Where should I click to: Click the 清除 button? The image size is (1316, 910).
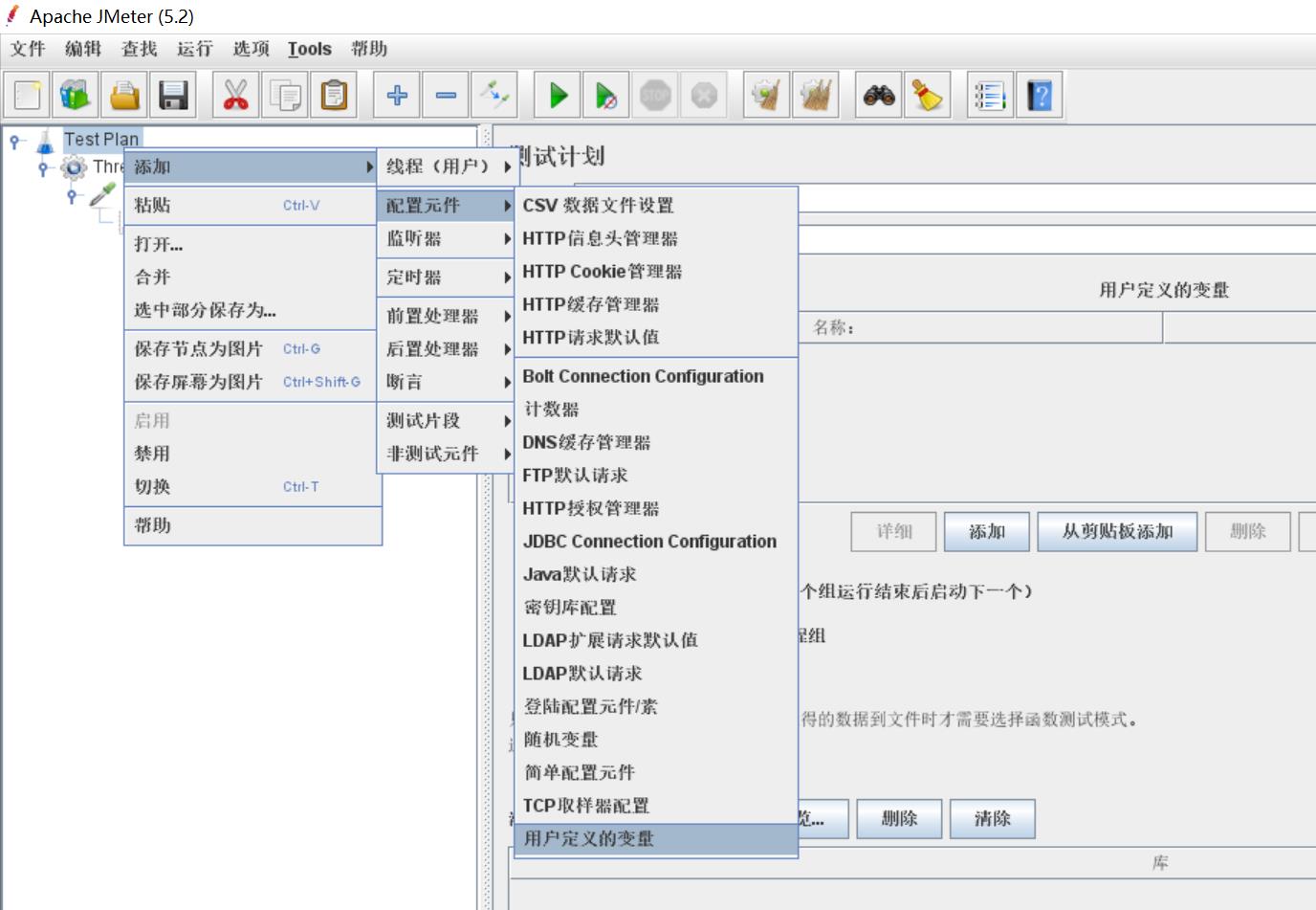point(993,819)
